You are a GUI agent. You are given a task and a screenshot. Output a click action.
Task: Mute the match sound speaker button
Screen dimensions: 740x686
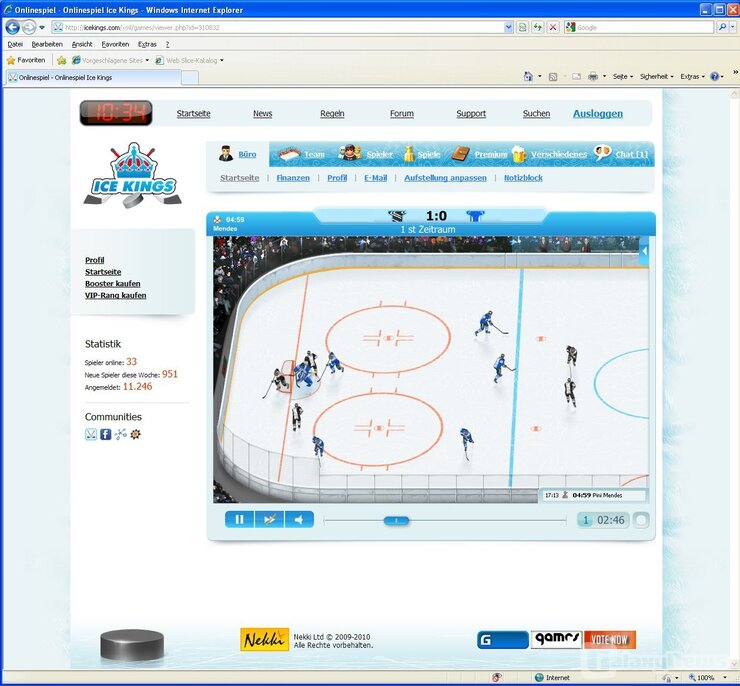[x=299, y=519]
